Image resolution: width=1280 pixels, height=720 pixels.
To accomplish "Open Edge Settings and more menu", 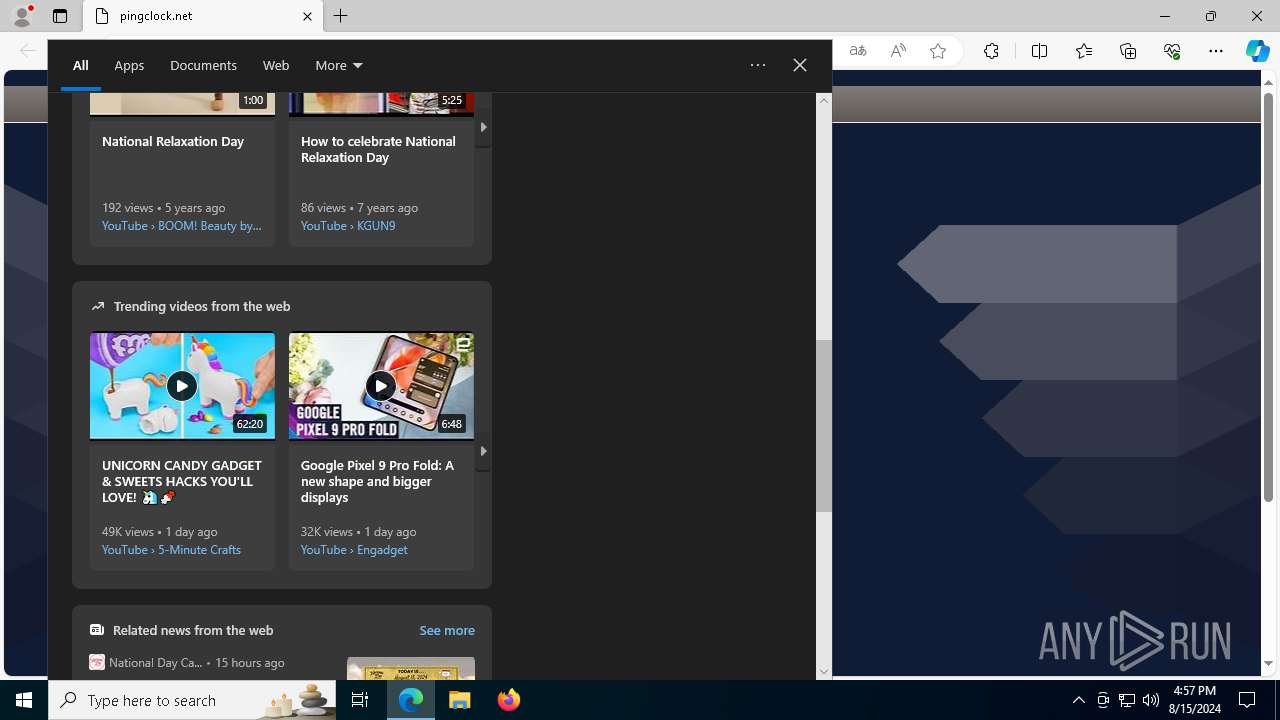I will (1216, 51).
